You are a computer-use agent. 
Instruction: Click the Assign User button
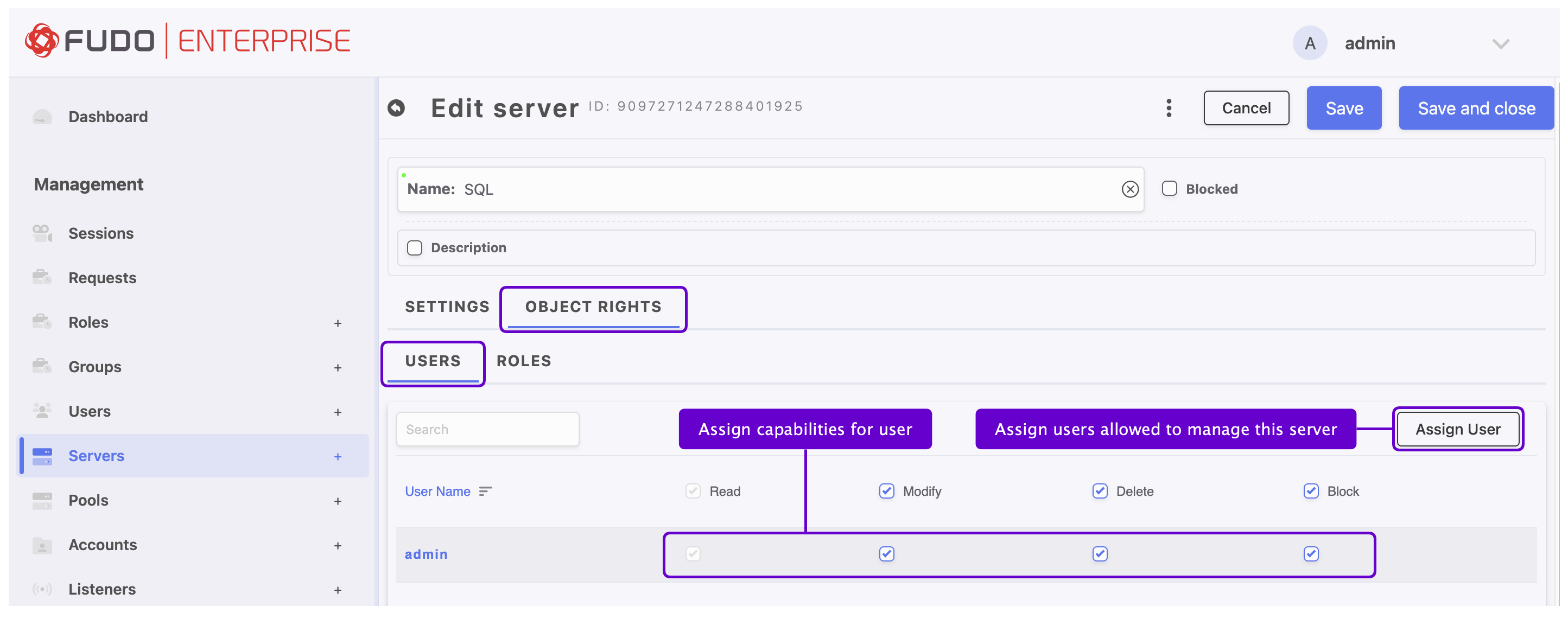1457,429
